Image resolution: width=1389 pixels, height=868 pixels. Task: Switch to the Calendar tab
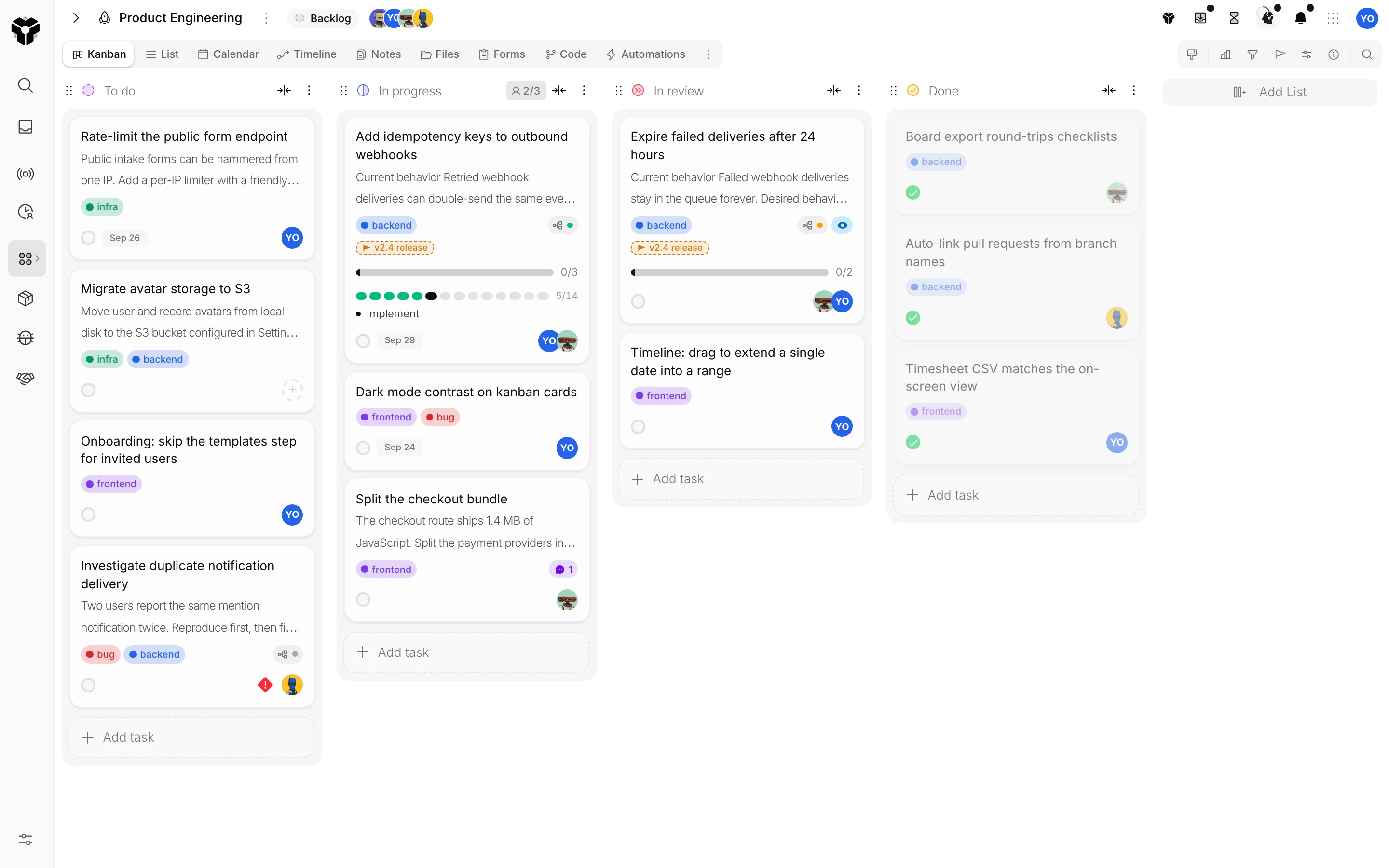tap(229, 54)
